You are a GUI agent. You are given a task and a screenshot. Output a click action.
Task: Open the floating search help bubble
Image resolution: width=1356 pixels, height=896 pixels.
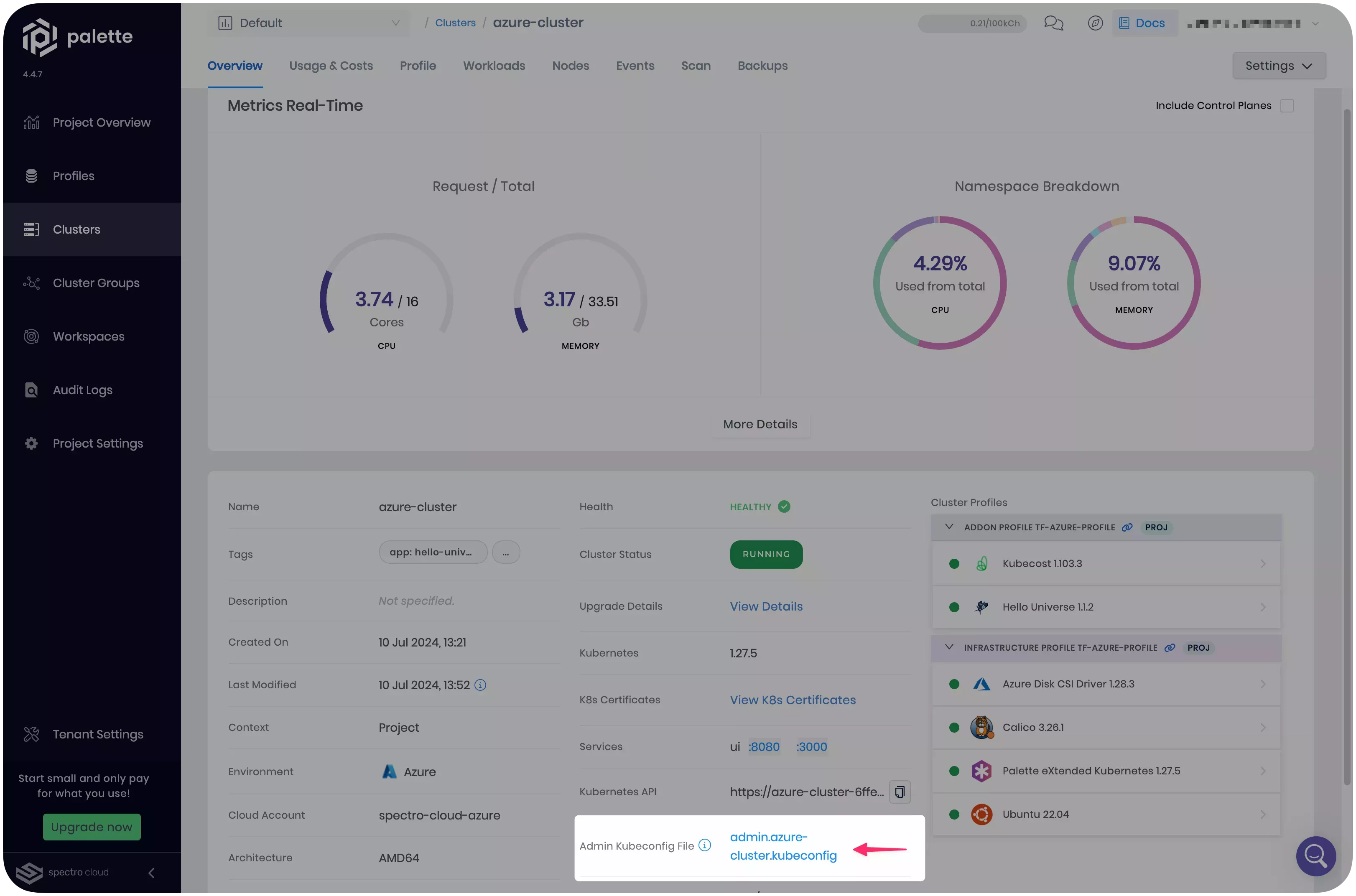1315,856
